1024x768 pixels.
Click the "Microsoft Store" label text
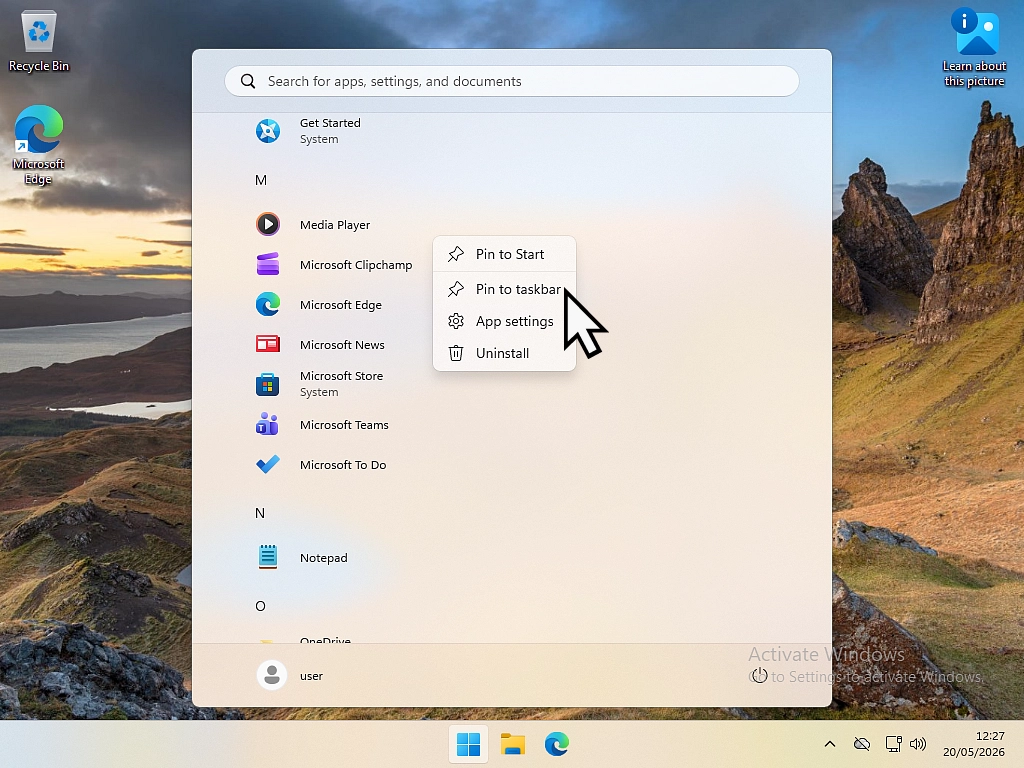click(342, 376)
